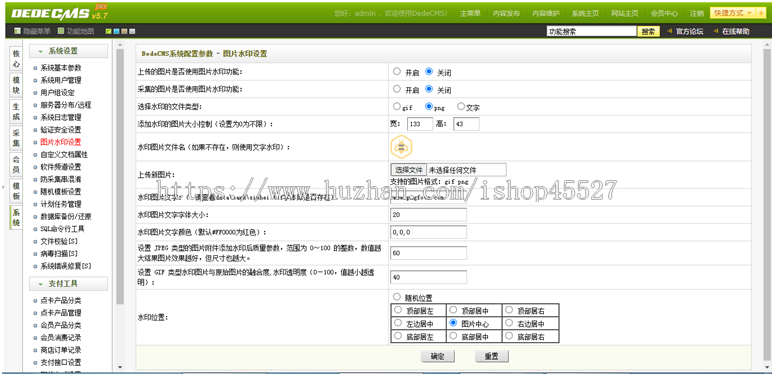Select 顶部居左 watermark position

[398, 310]
